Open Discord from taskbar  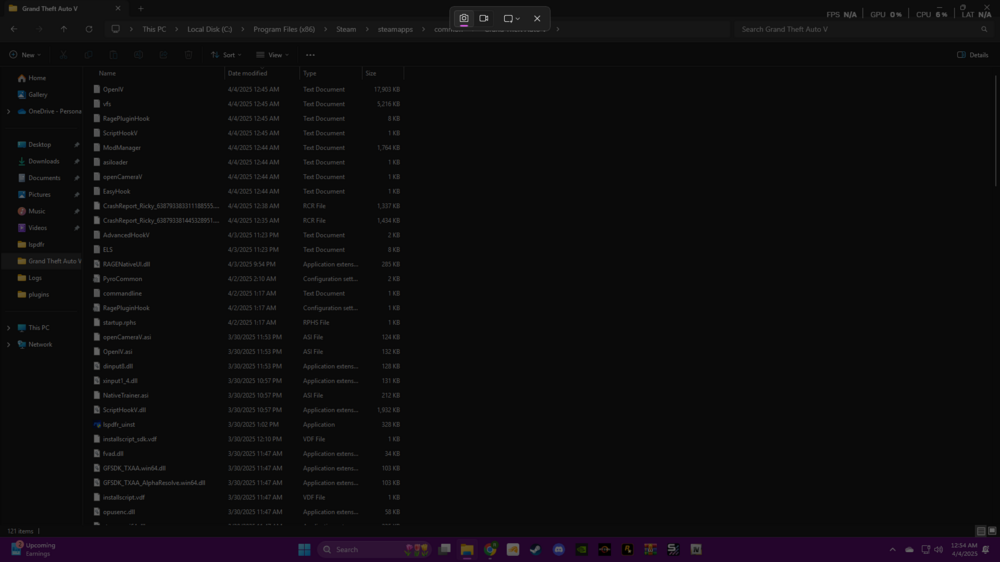tap(559, 549)
